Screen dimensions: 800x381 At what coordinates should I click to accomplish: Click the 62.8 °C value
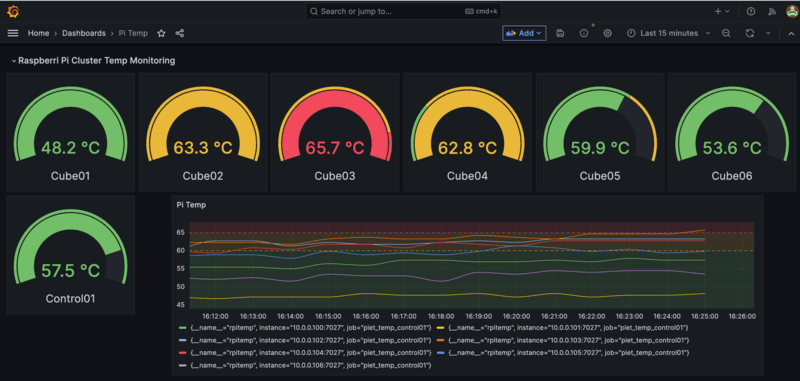467,148
